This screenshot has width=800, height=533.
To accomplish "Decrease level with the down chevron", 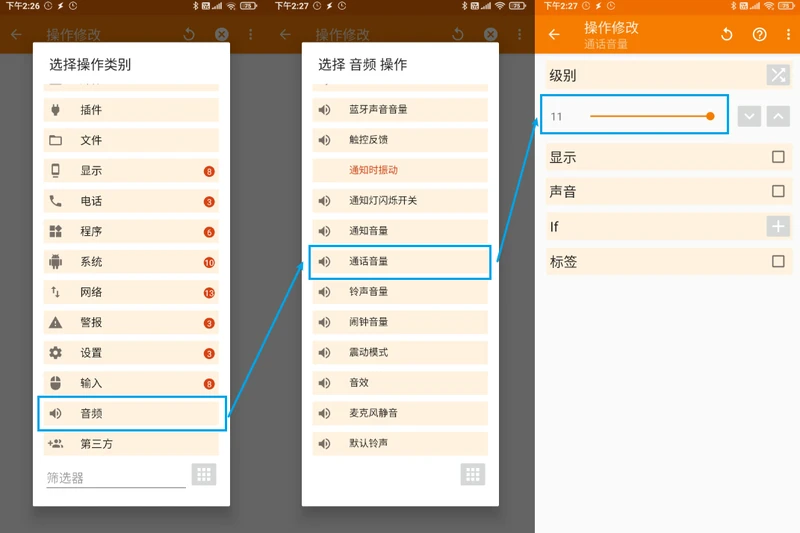I will (x=749, y=116).
